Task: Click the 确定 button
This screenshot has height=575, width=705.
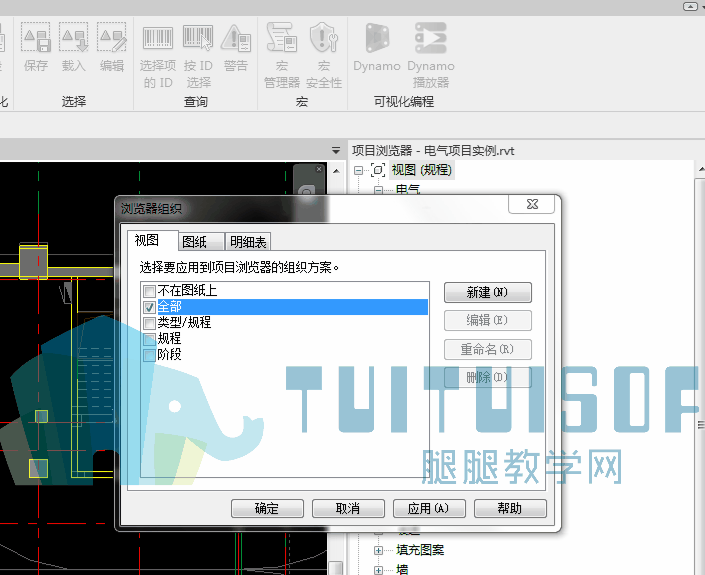Action: [267, 508]
